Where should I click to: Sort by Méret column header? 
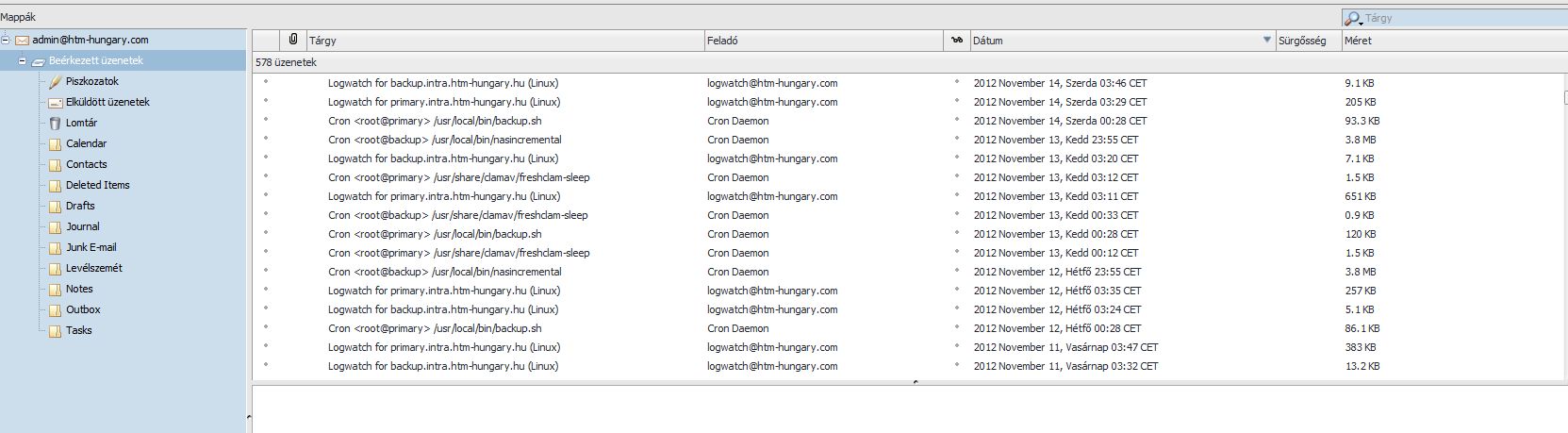point(1452,41)
